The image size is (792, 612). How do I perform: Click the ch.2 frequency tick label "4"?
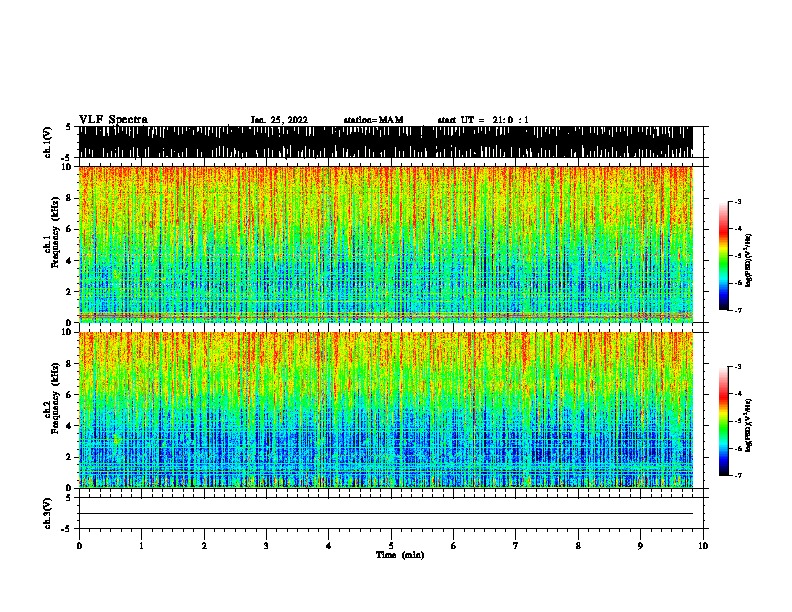[69, 426]
